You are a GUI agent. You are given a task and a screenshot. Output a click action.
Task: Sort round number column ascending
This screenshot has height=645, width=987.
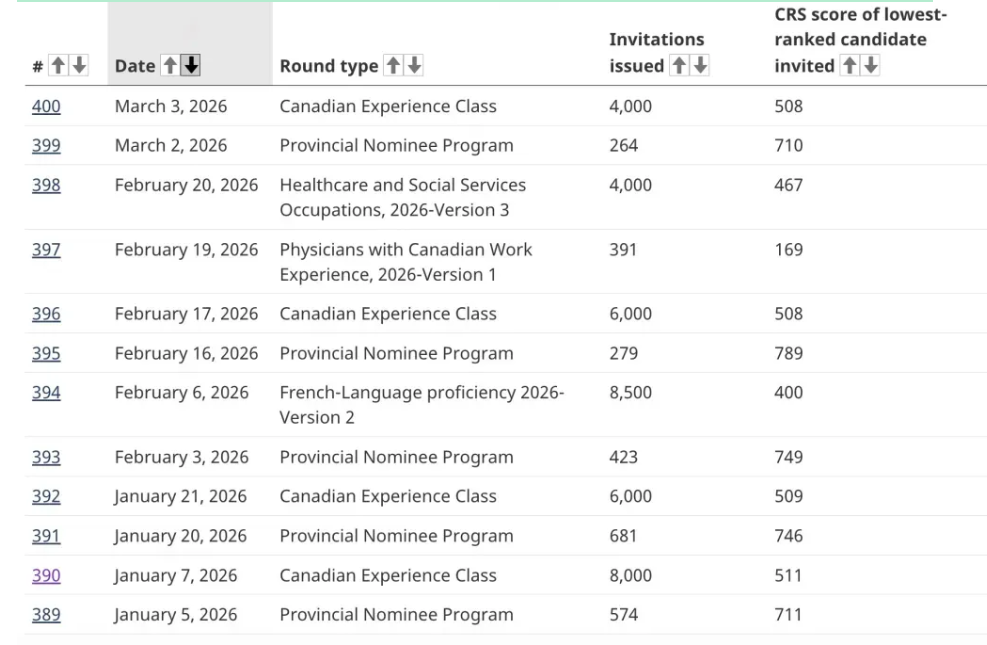coord(59,66)
